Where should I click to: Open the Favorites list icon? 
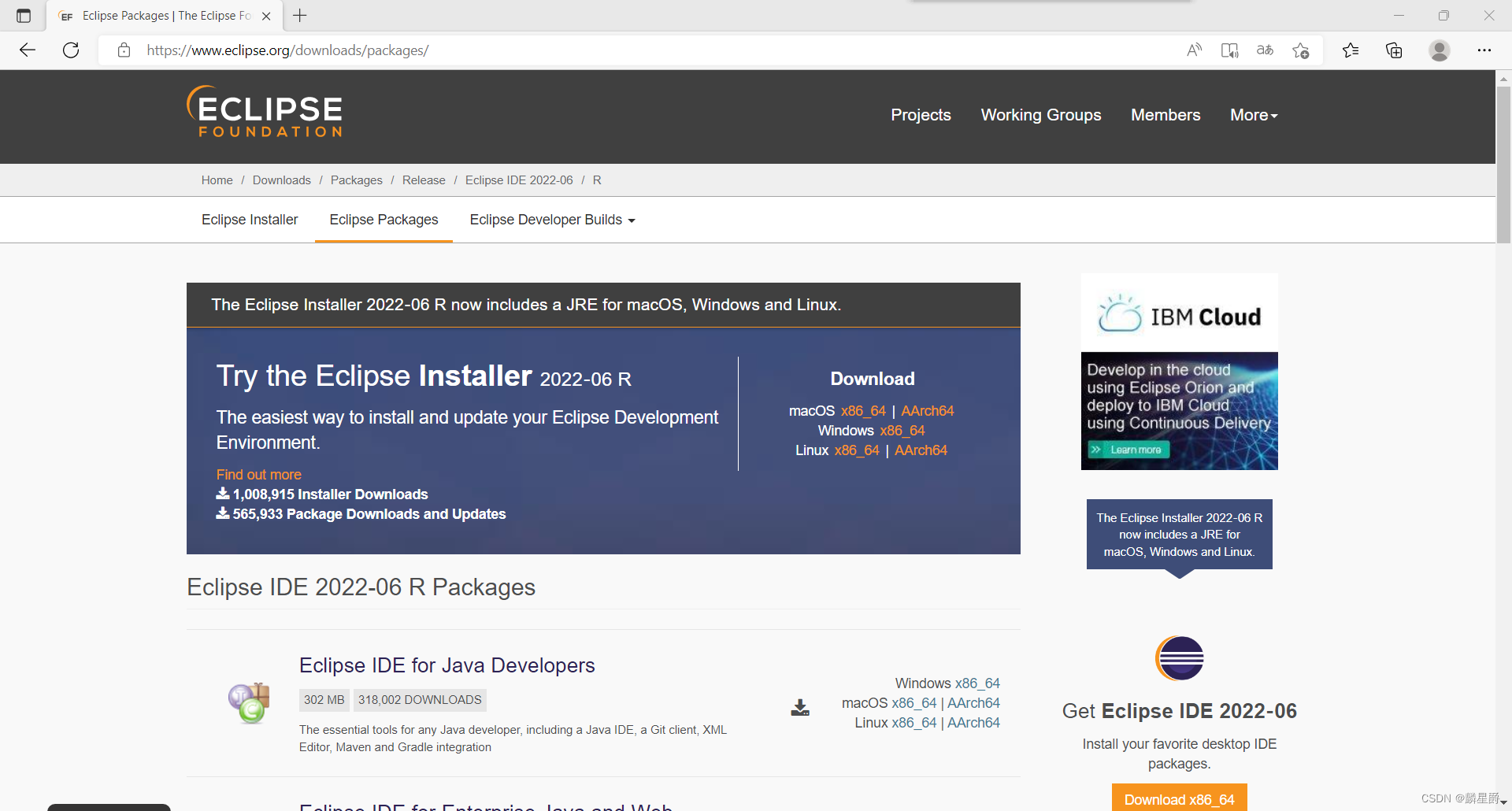1351,50
